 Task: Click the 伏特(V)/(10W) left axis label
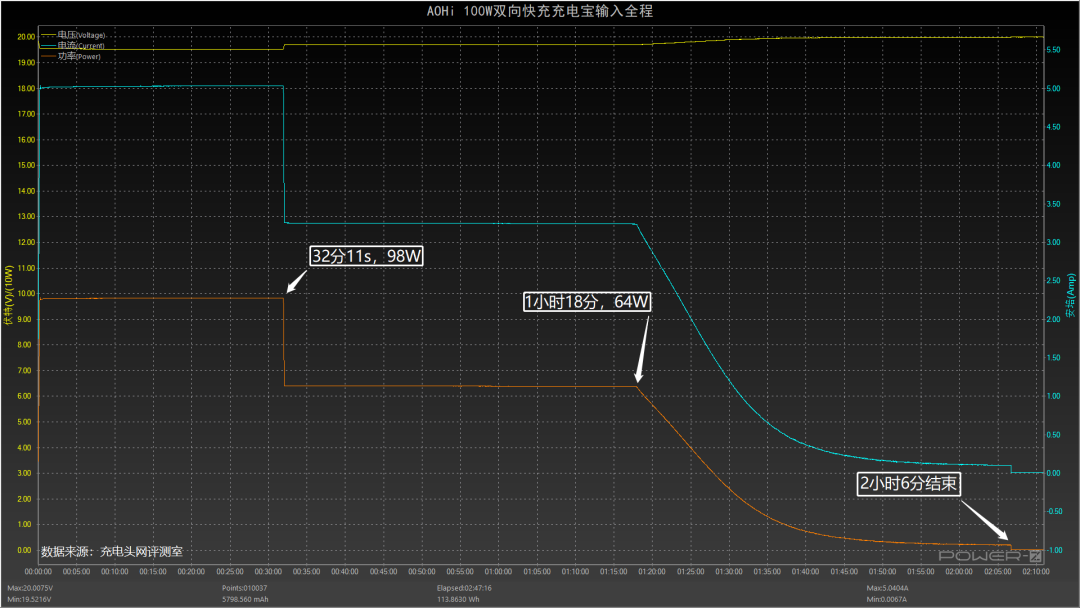point(9,295)
